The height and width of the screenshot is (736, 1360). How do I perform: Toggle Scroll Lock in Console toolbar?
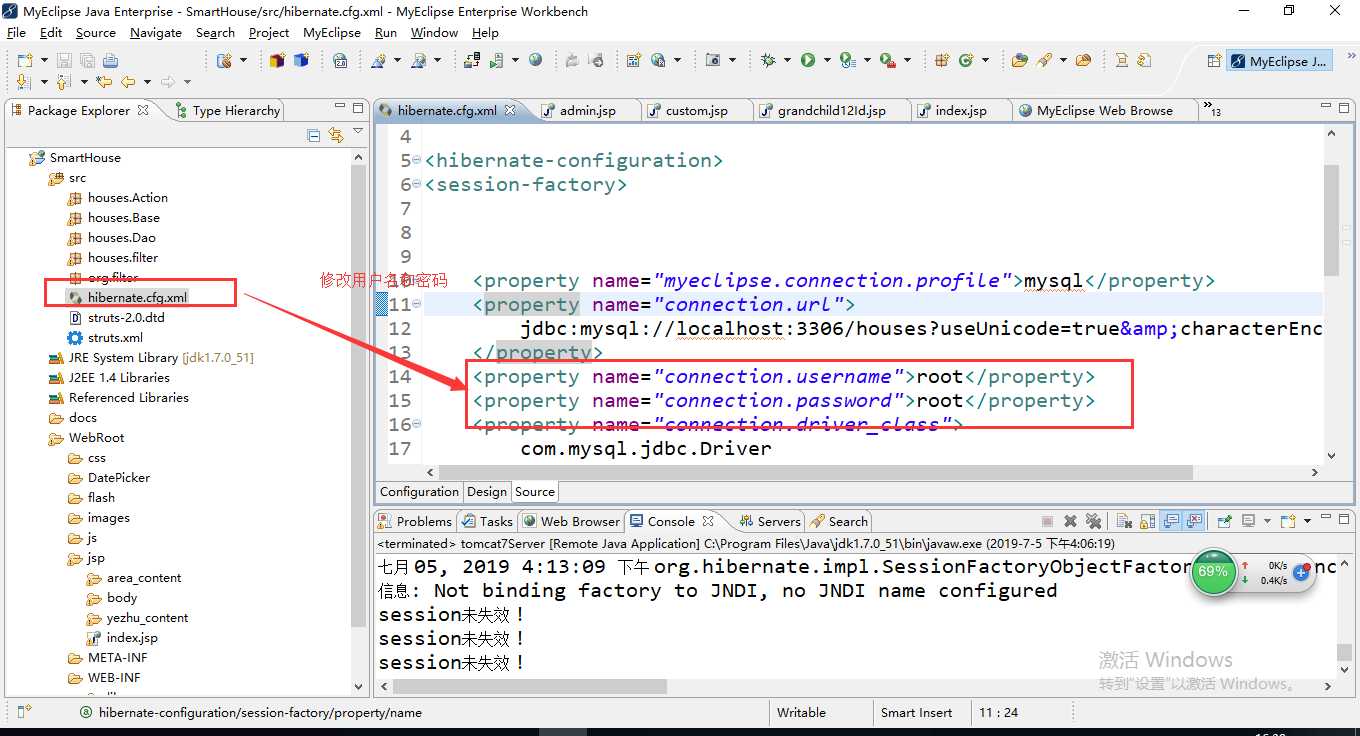pos(1147,521)
